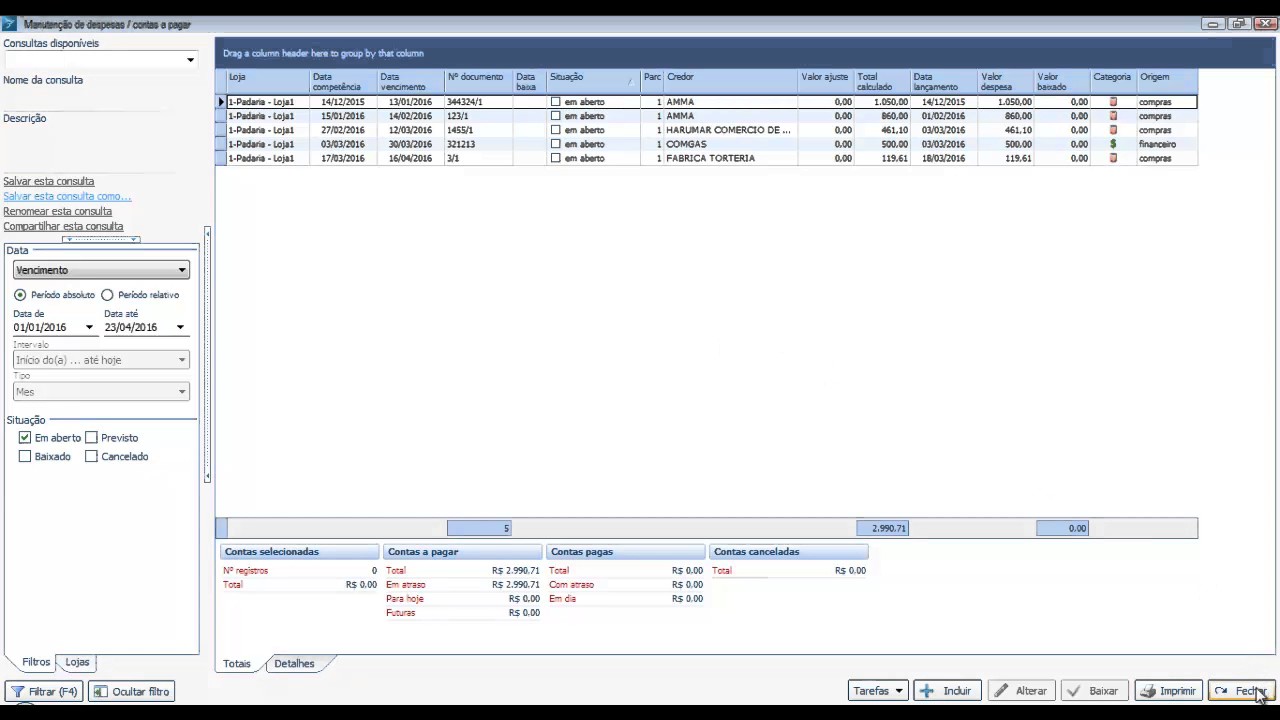The width and height of the screenshot is (1280, 720).
Task: Click Salvar esta consulta como link
Action: click(67, 197)
